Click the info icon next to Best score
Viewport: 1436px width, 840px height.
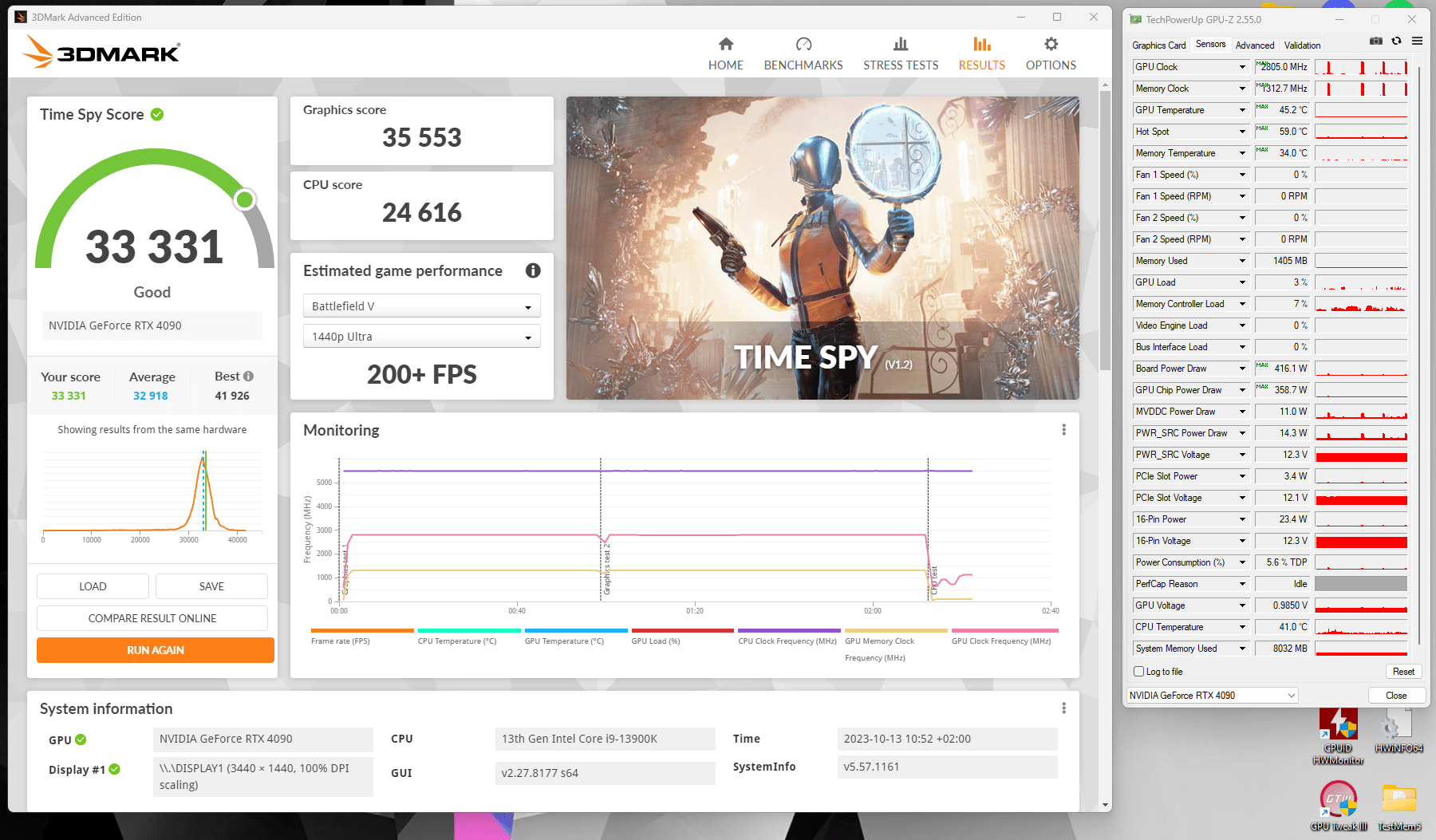click(248, 376)
